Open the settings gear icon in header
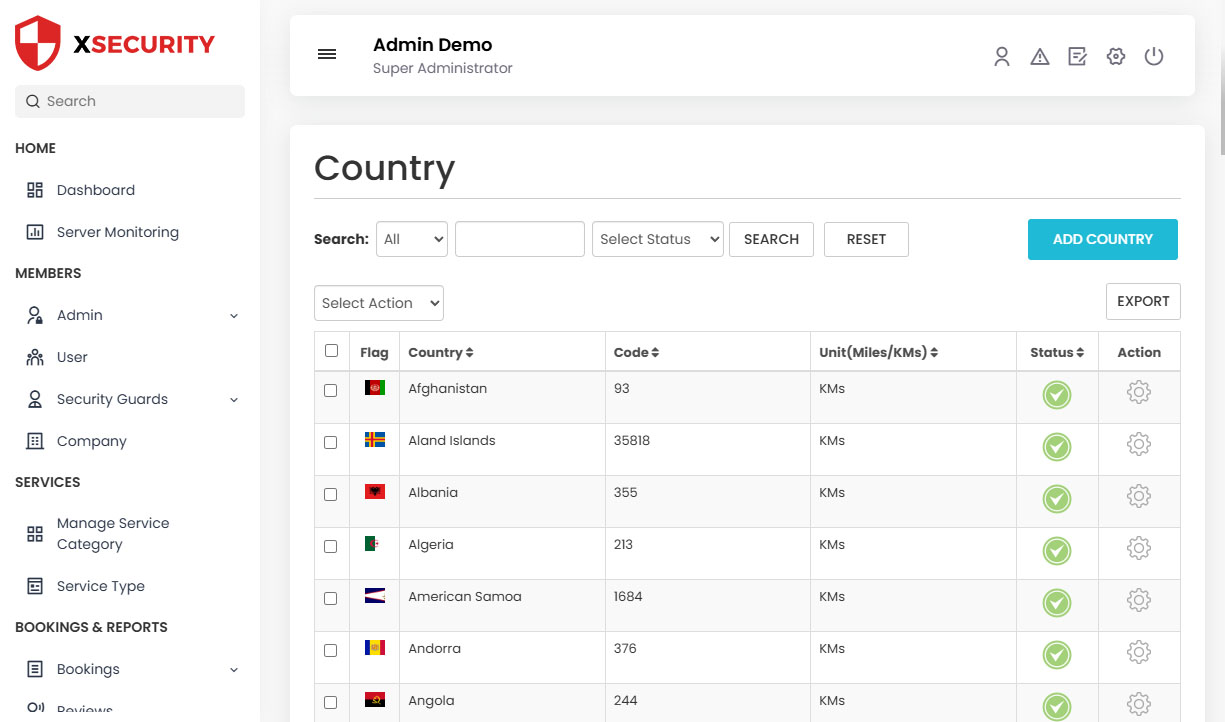 [x=1116, y=57]
